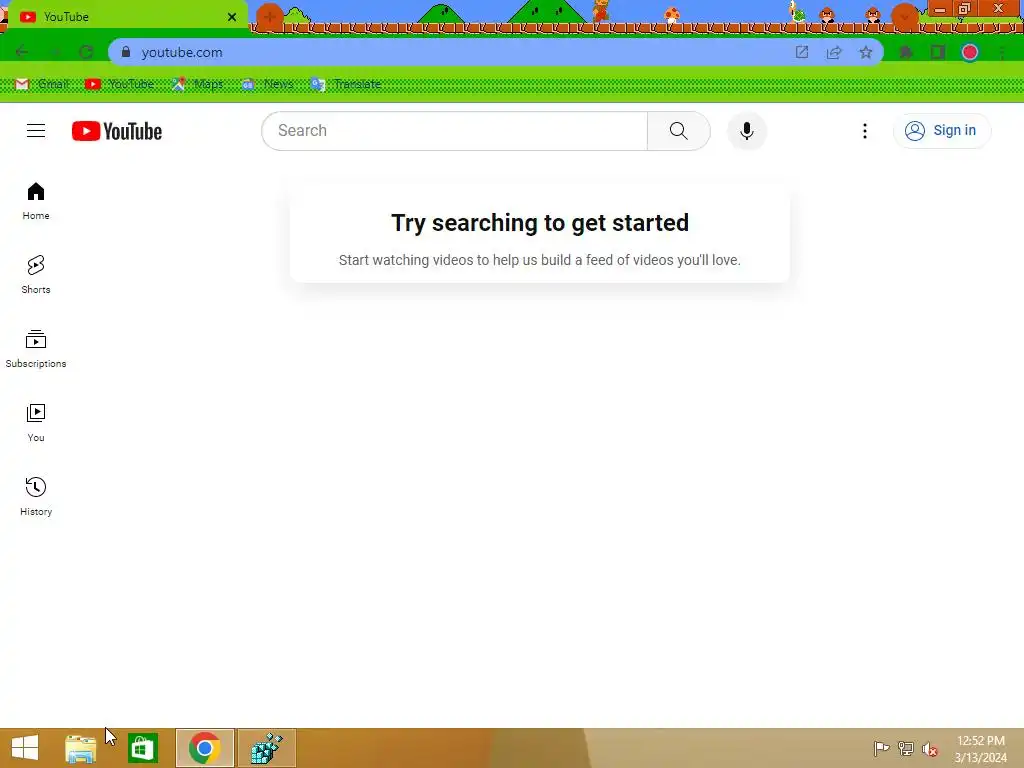This screenshot has height=768, width=1024.
Task: Open Subscriptions in sidebar
Action: [x=36, y=349]
